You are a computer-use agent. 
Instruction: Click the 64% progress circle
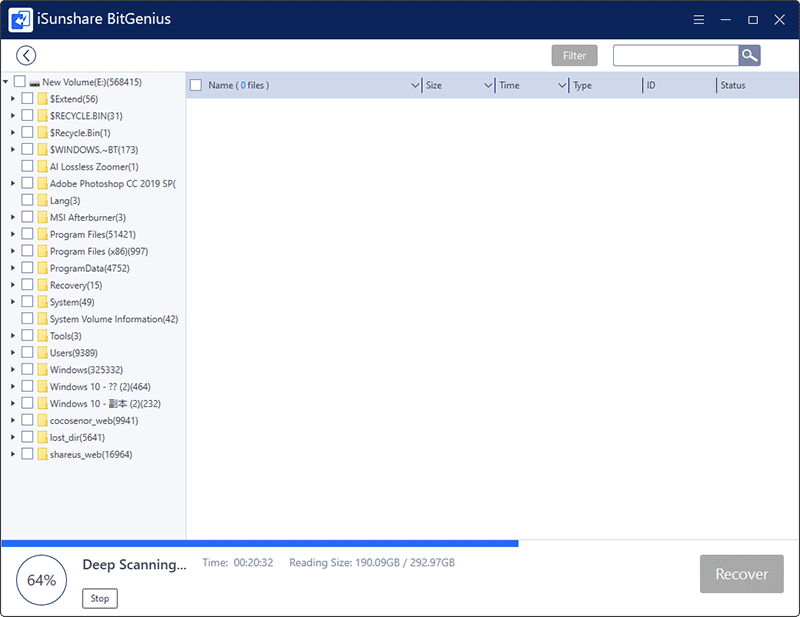point(41,580)
